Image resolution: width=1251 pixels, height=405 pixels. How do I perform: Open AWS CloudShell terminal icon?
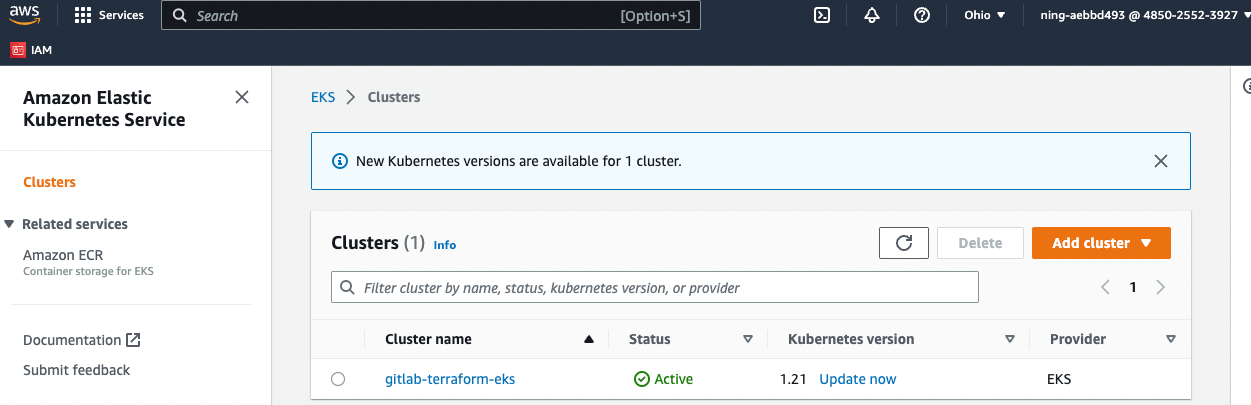822,15
